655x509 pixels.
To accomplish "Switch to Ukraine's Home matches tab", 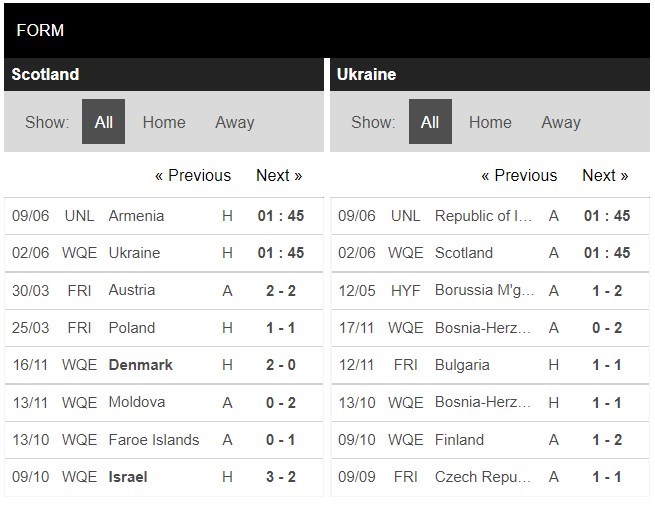I will click(x=490, y=122).
